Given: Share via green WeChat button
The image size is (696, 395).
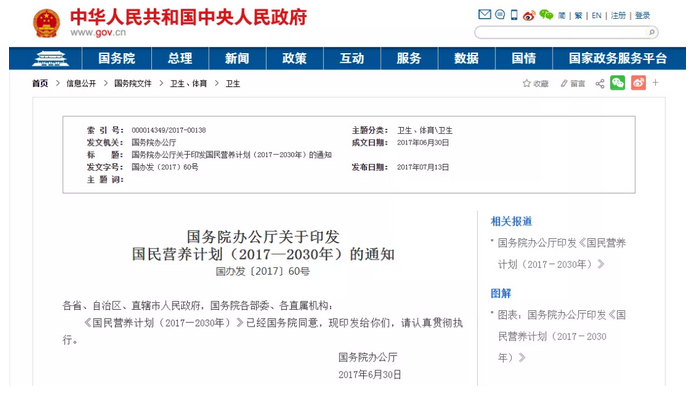Looking at the screenshot, I should point(617,83).
